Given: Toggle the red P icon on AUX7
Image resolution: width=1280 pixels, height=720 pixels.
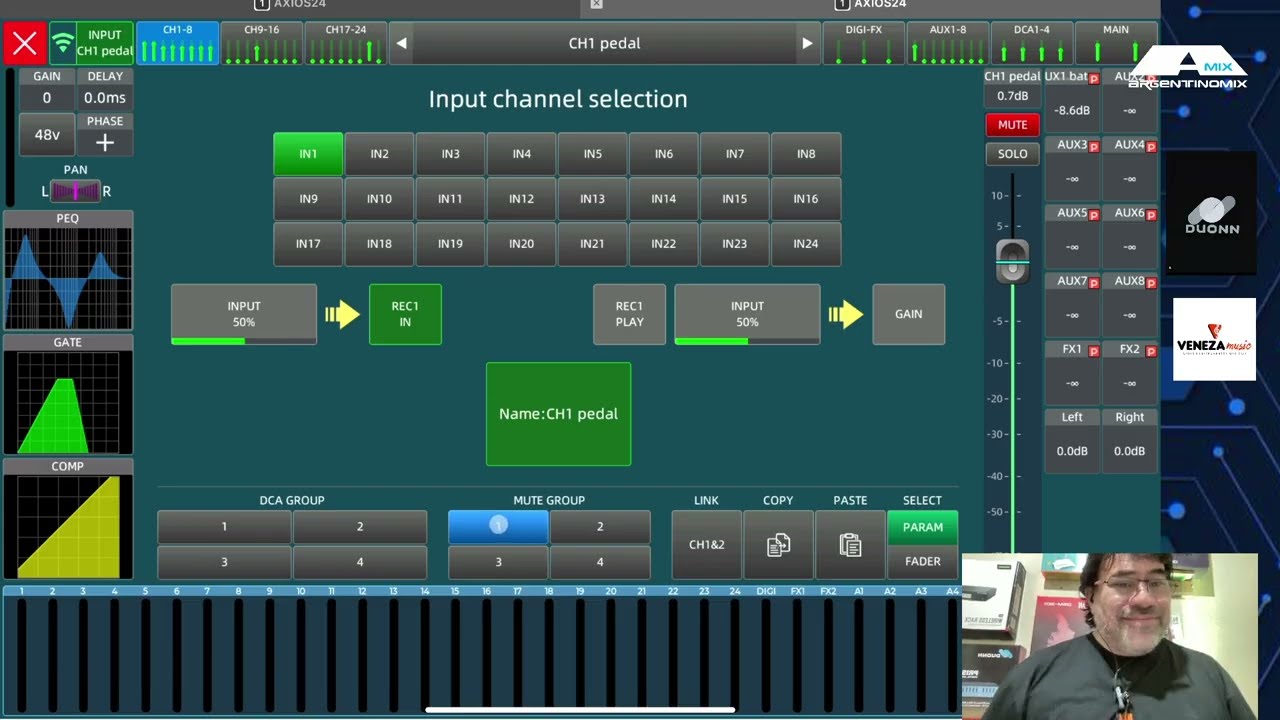Looking at the screenshot, I should tap(1094, 282).
